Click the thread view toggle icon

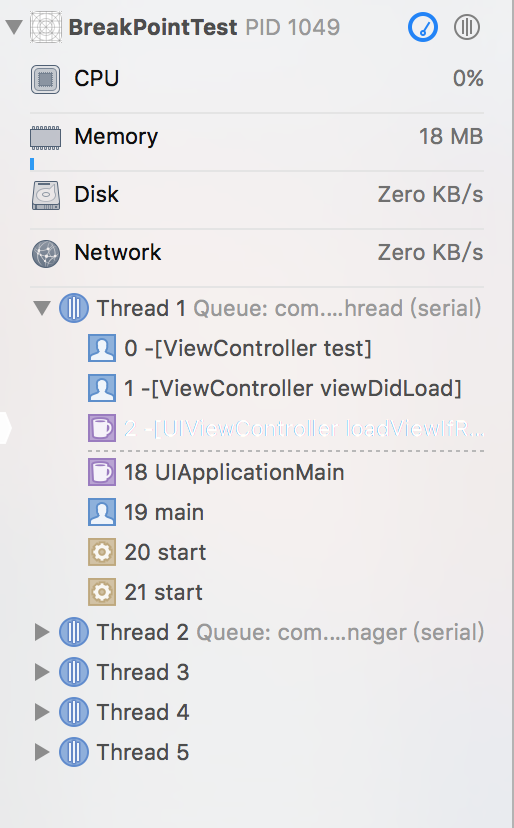(x=466, y=27)
